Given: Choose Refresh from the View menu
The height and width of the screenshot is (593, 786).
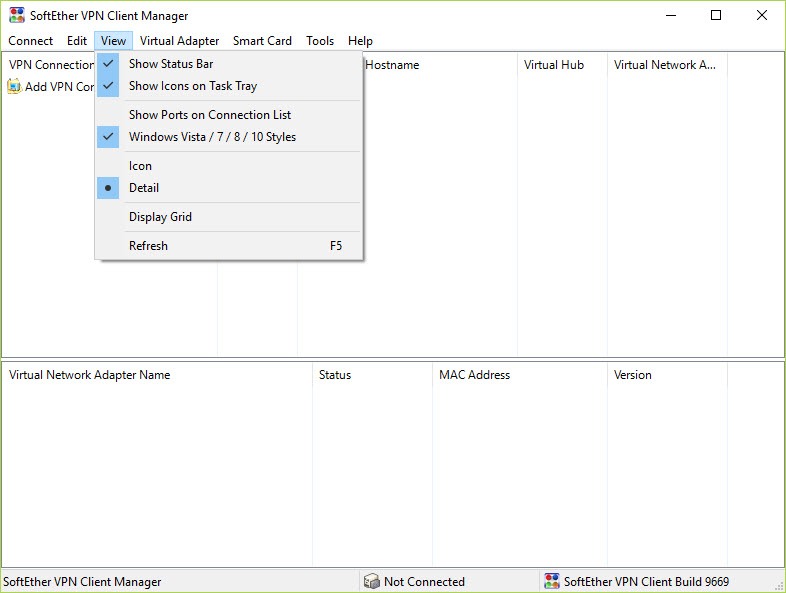Looking at the screenshot, I should [x=149, y=246].
